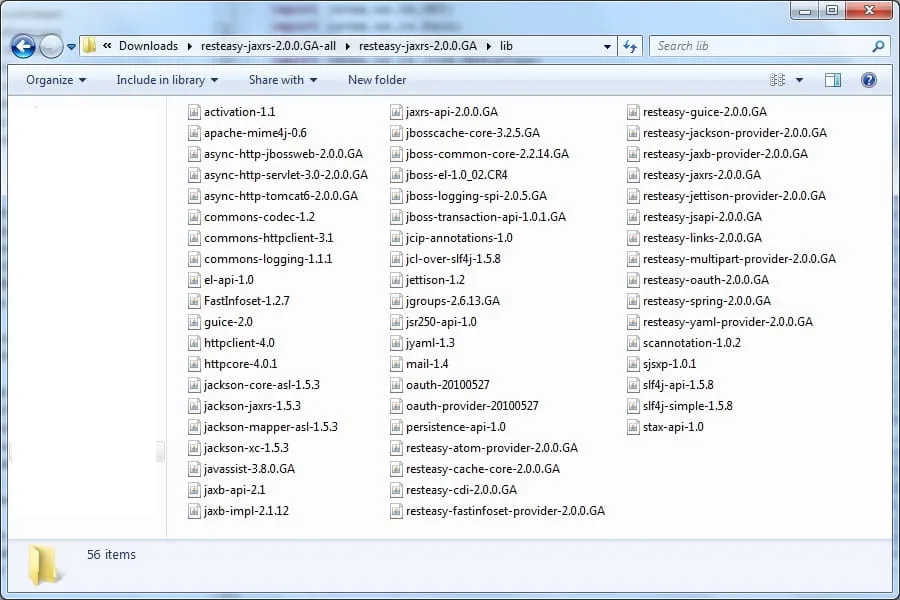Screen dimensions: 900x600
Task: Open the Share with menu
Action: point(282,80)
